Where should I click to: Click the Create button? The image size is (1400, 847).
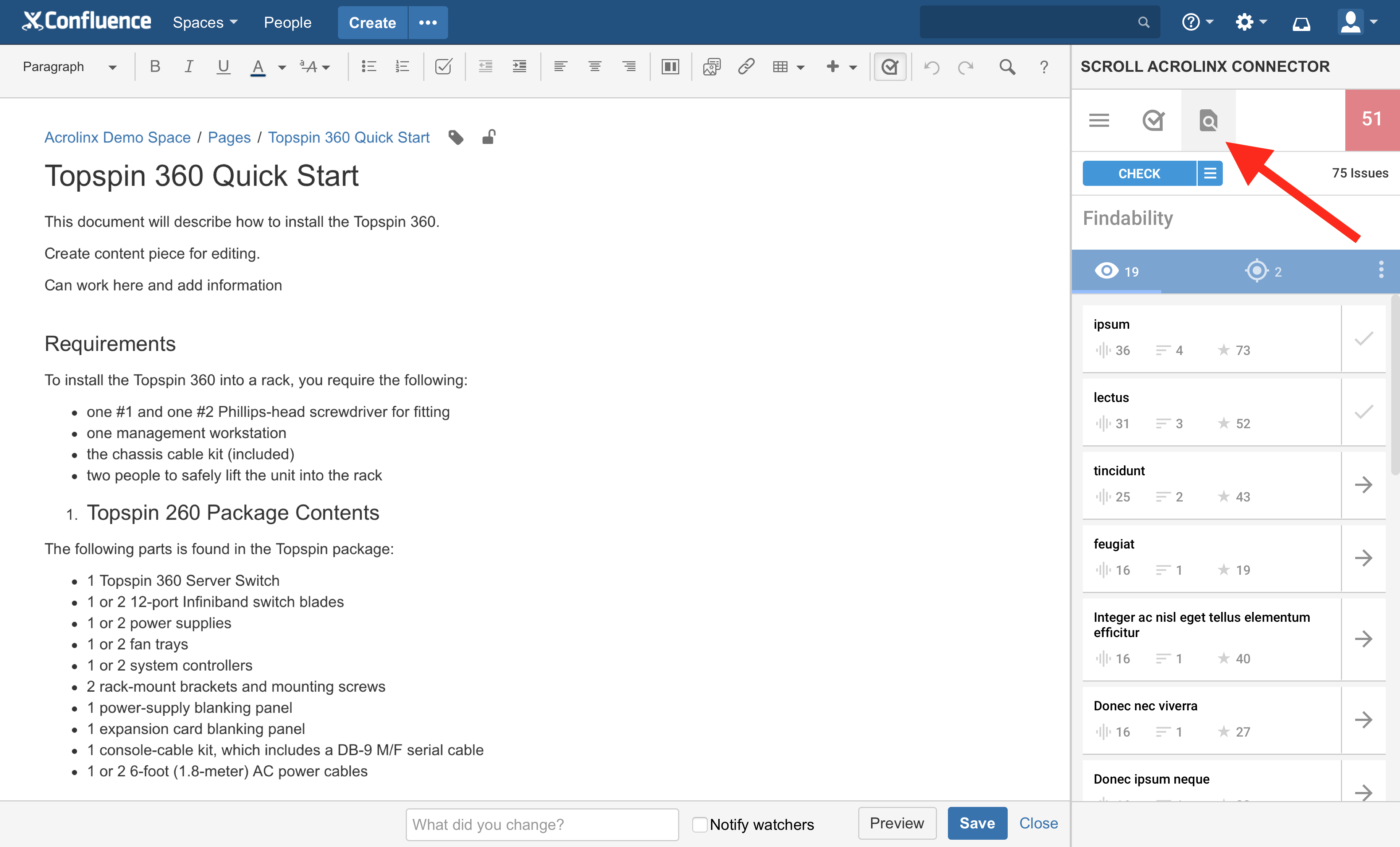(x=372, y=23)
